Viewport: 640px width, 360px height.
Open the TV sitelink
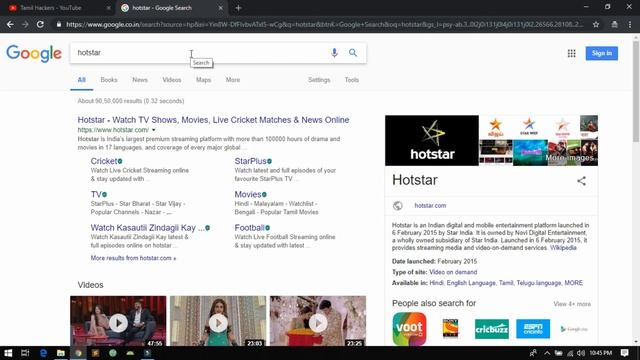pos(96,195)
